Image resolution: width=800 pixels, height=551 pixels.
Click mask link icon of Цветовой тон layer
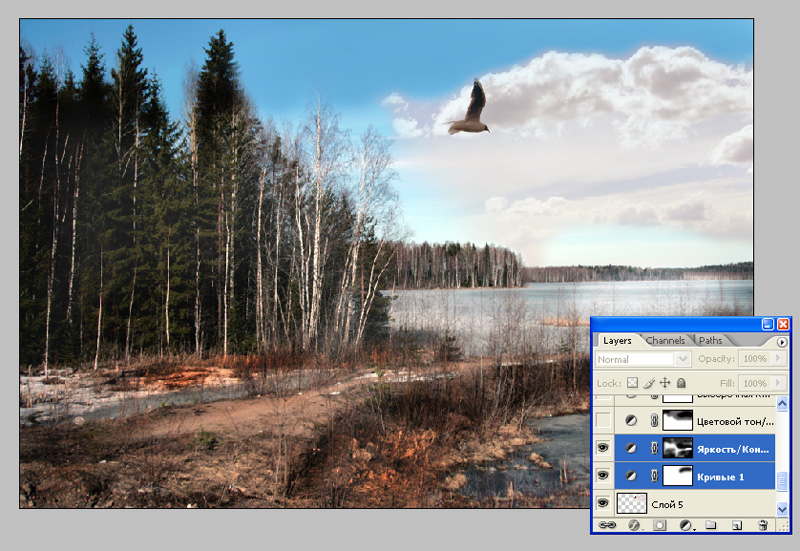pyautogui.click(x=654, y=421)
